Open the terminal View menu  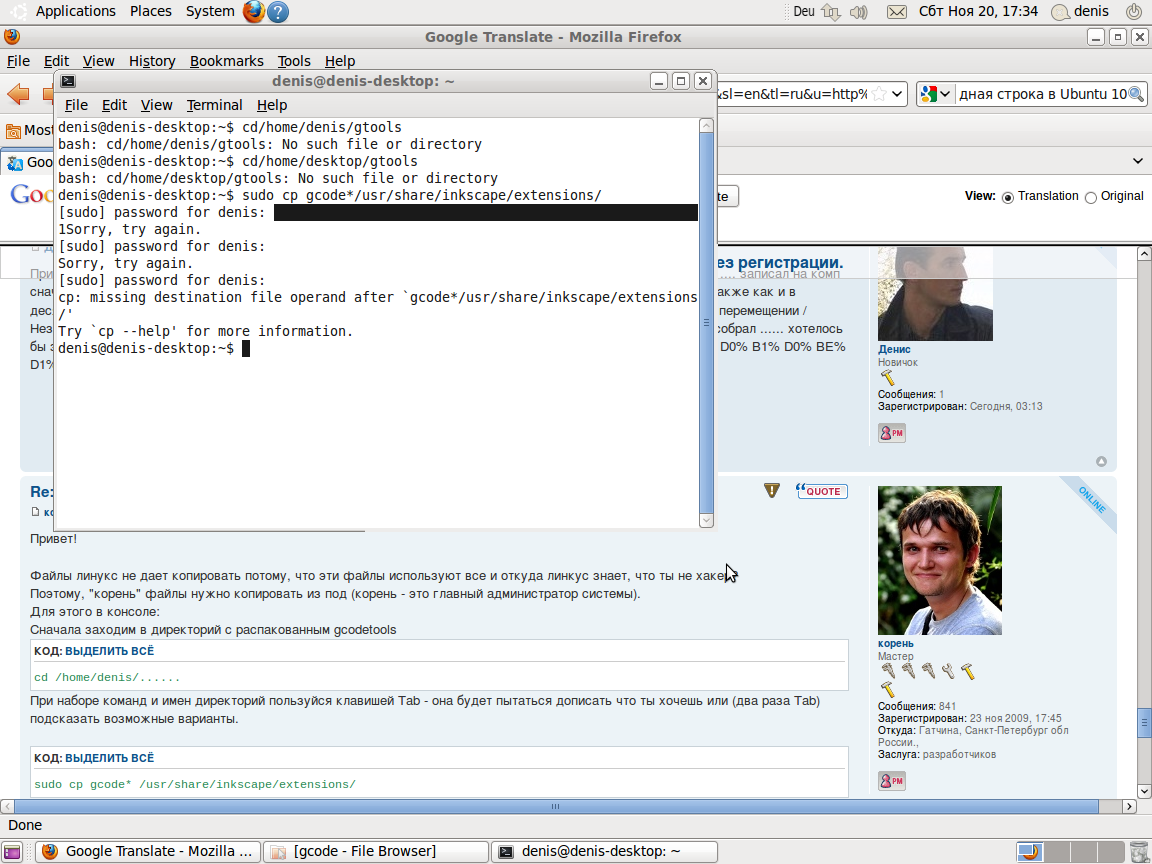point(156,105)
